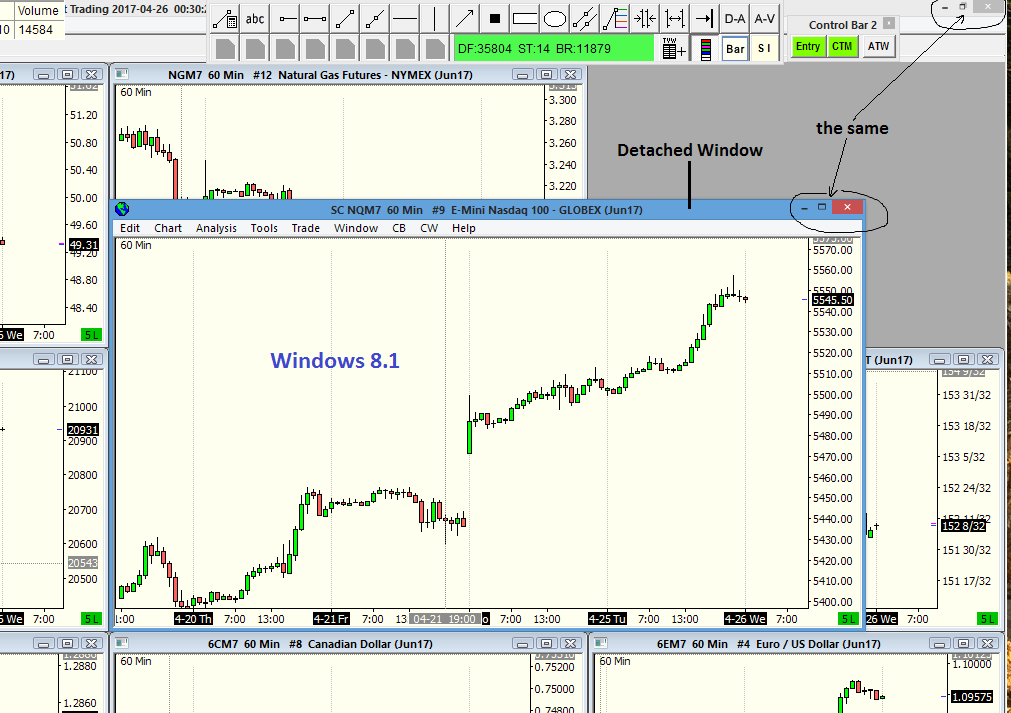Screen dimensions: 1011x713
Task: Toggle the ATW button
Action: coord(878,46)
